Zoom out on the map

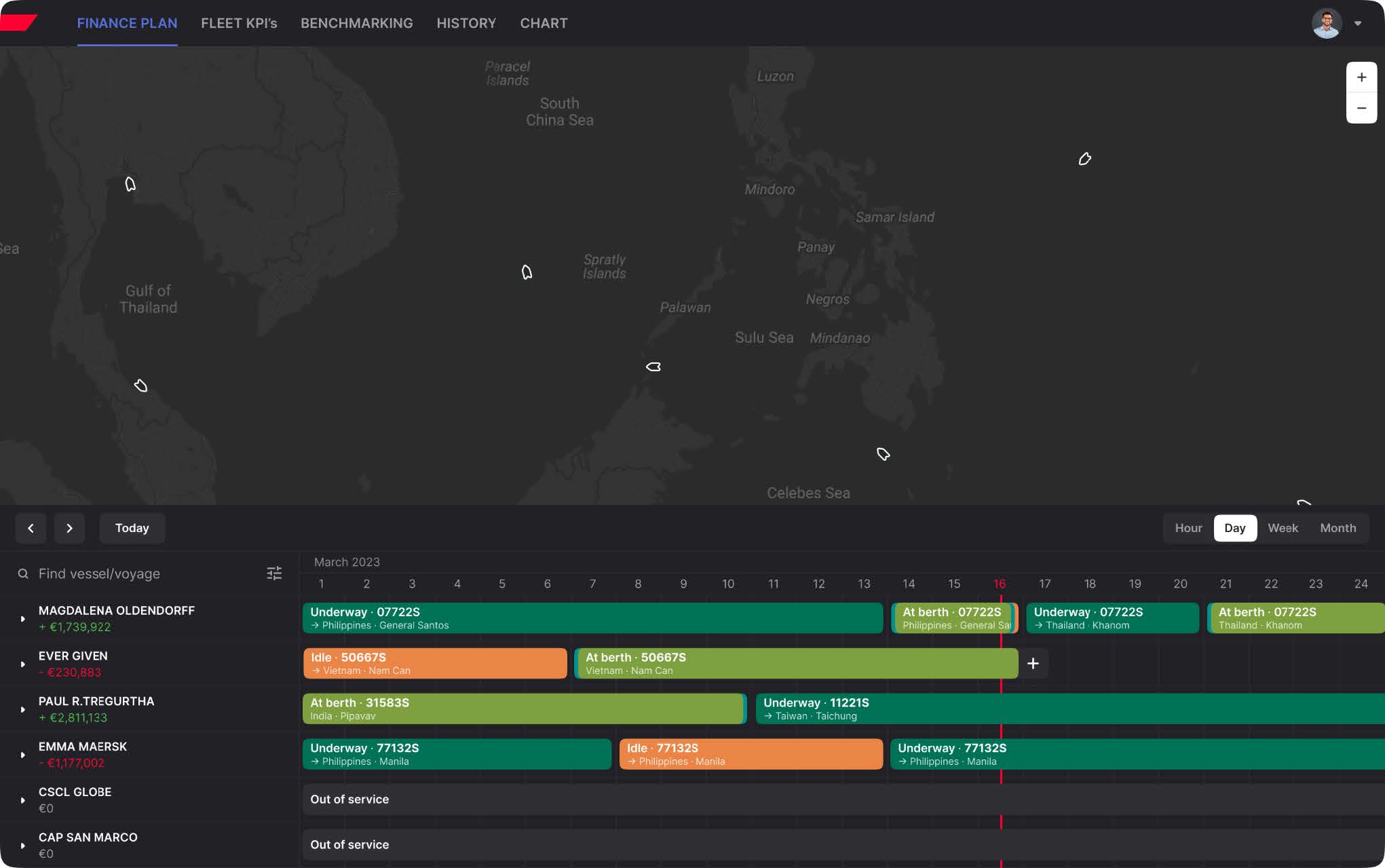[x=1361, y=108]
